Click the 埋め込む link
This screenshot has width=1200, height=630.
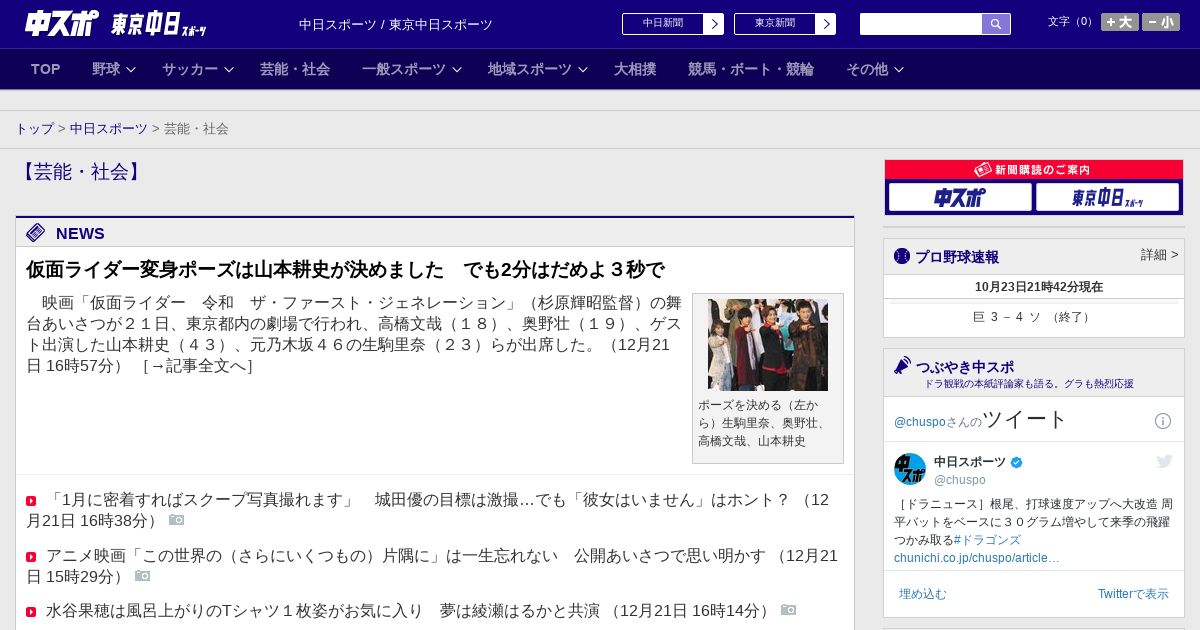922,594
